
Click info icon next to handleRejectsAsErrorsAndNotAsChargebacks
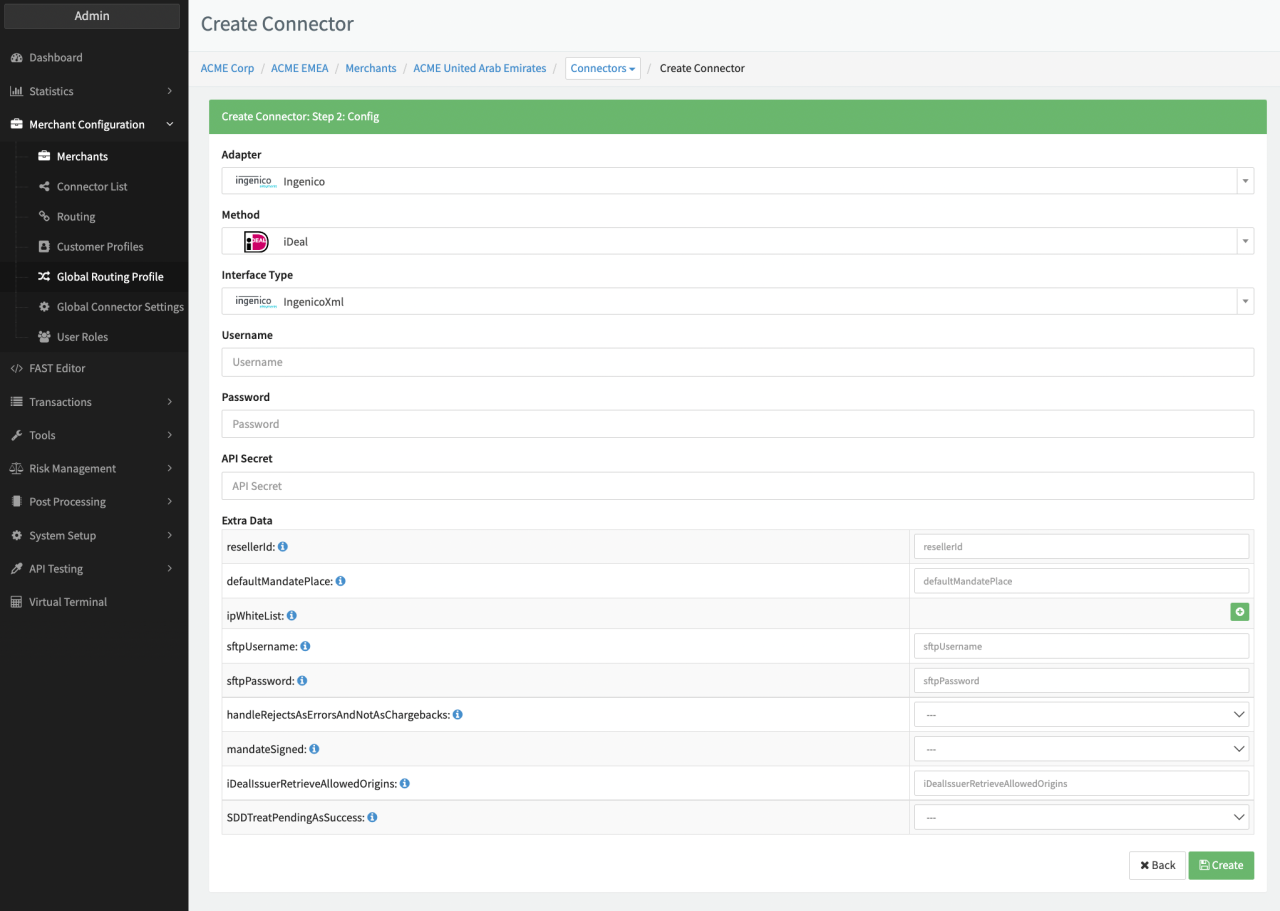[x=457, y=715]
